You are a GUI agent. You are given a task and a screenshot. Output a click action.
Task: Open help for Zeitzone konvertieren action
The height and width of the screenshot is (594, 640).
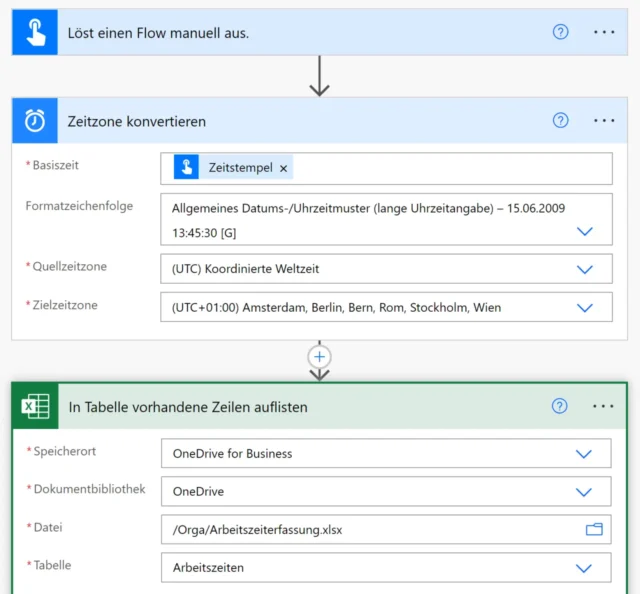(560, 121)
